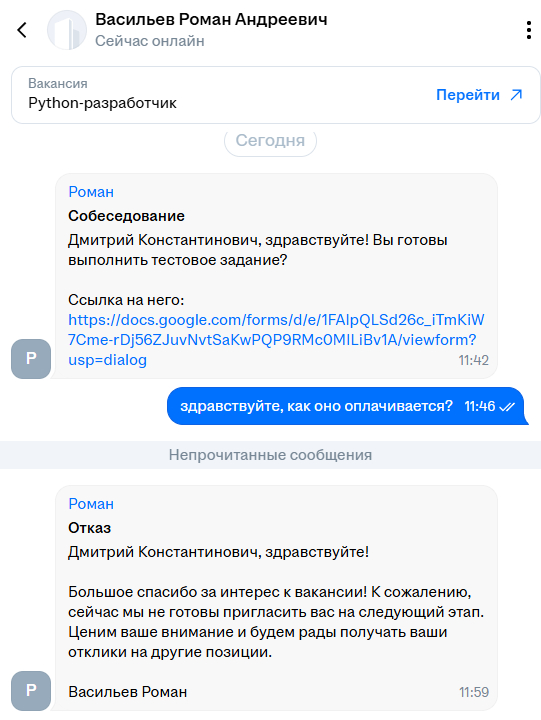Click the arrow icon next to Перейти
Screen dimensions: 541x720
coord(517,95)
